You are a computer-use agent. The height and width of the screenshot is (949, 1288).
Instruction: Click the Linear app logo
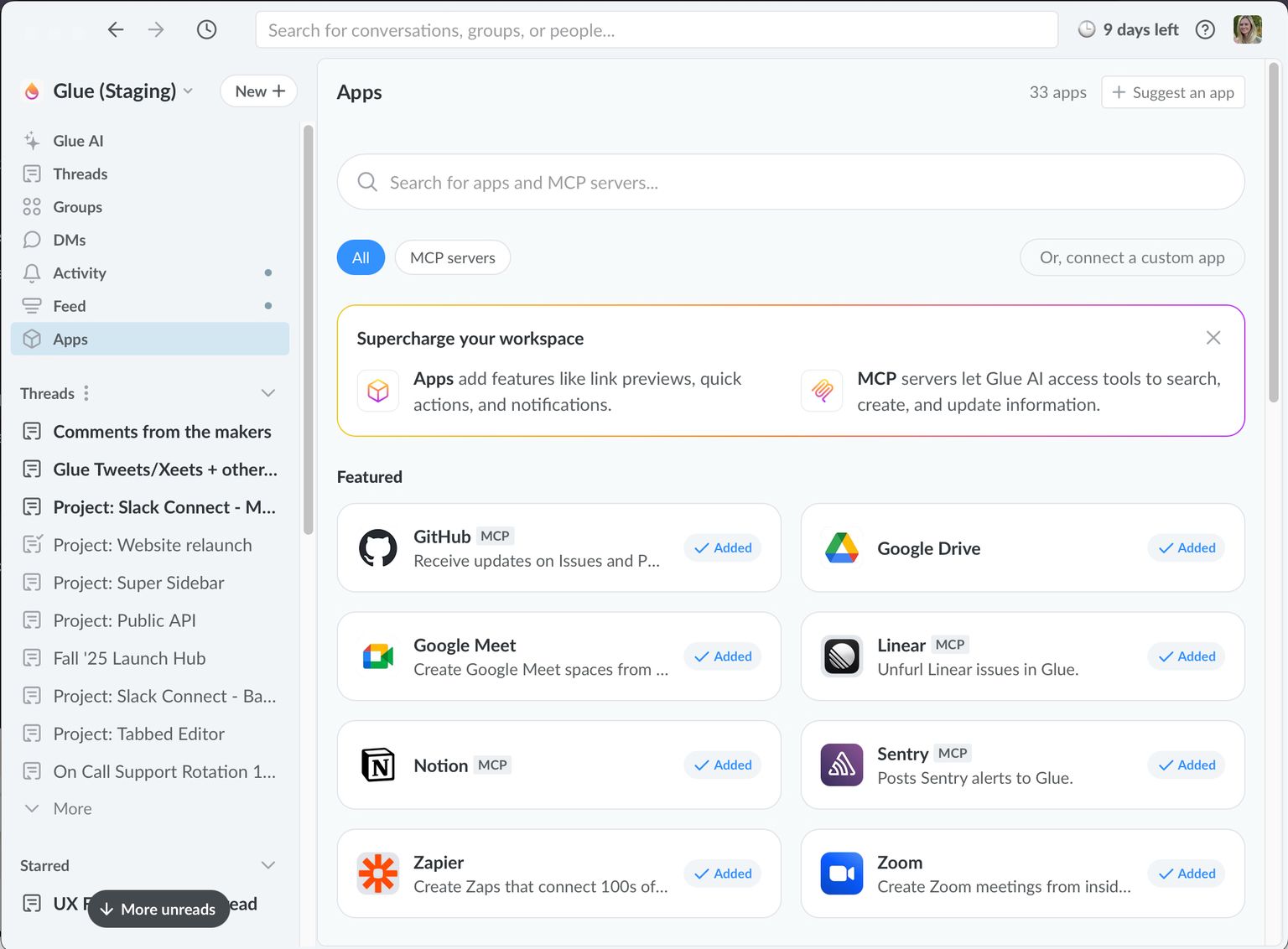[842, 656]
